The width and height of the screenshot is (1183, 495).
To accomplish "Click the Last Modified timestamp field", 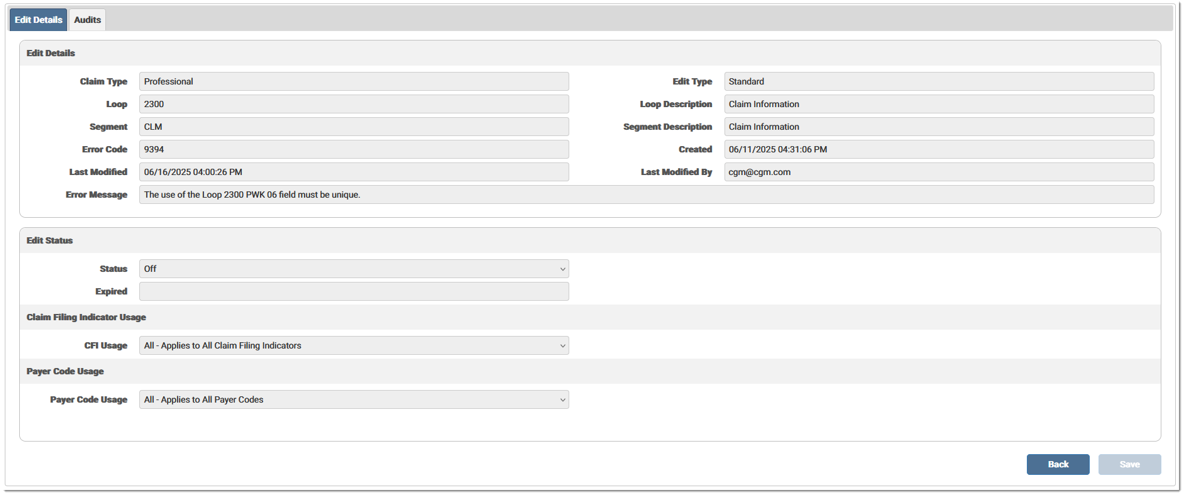I will coord(353,172).
